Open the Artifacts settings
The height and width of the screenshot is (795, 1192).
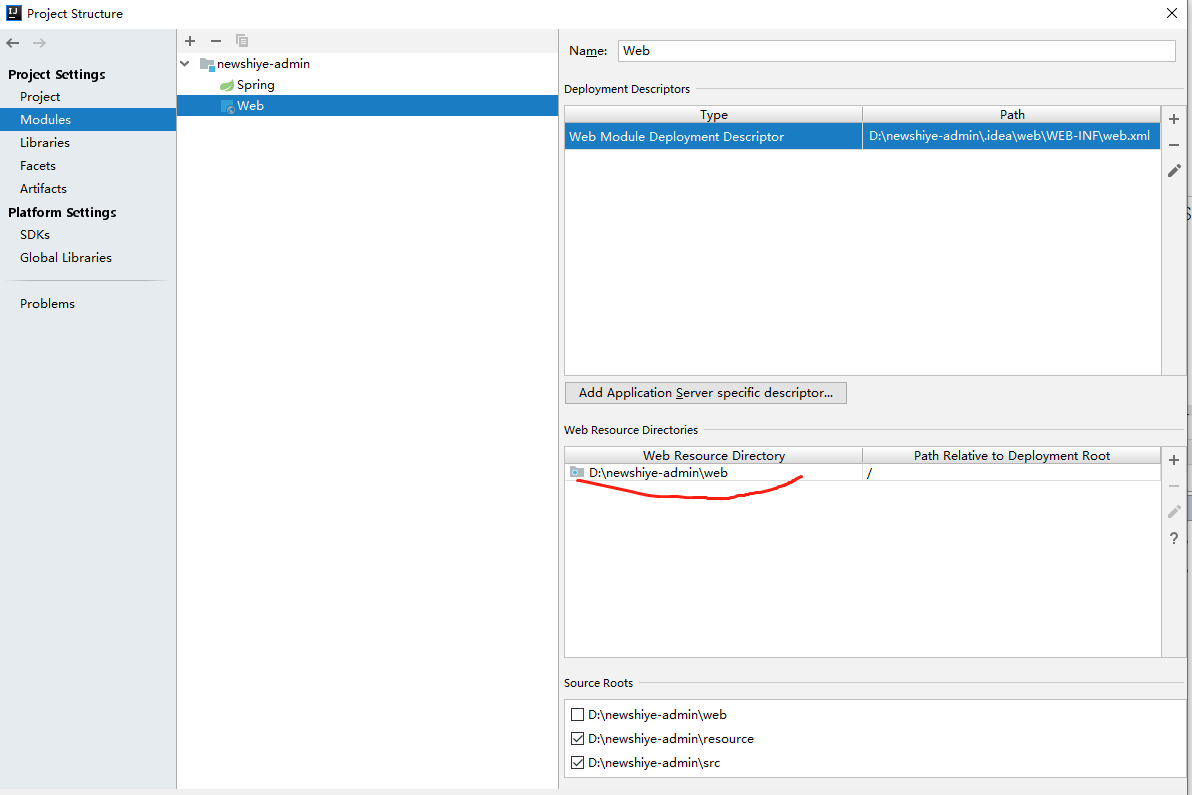tap(43, 188)
